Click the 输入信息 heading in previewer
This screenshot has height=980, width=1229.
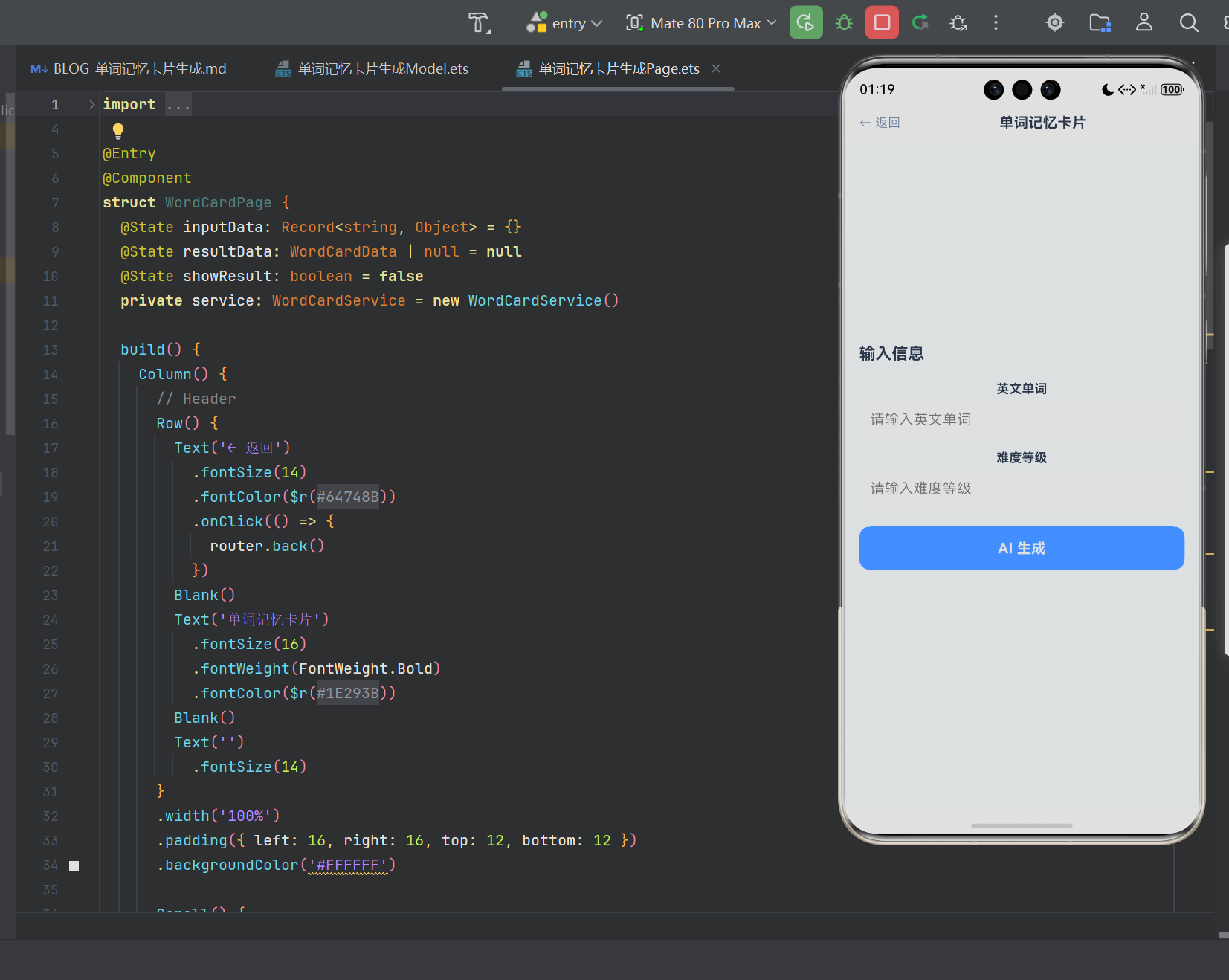891,353
